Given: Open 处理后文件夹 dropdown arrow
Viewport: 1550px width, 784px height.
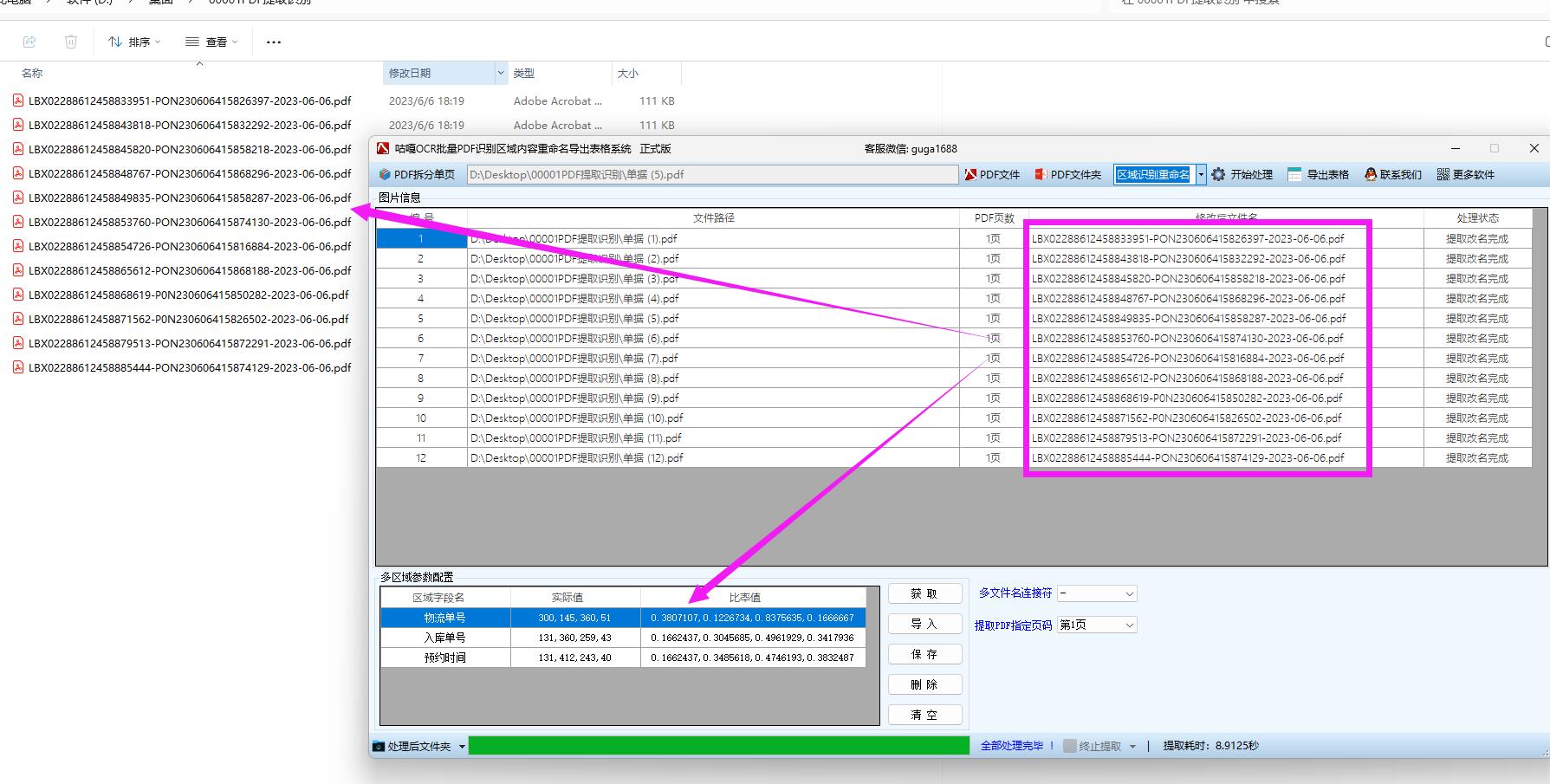Looking at the screenshot, I should pos(462,746).
